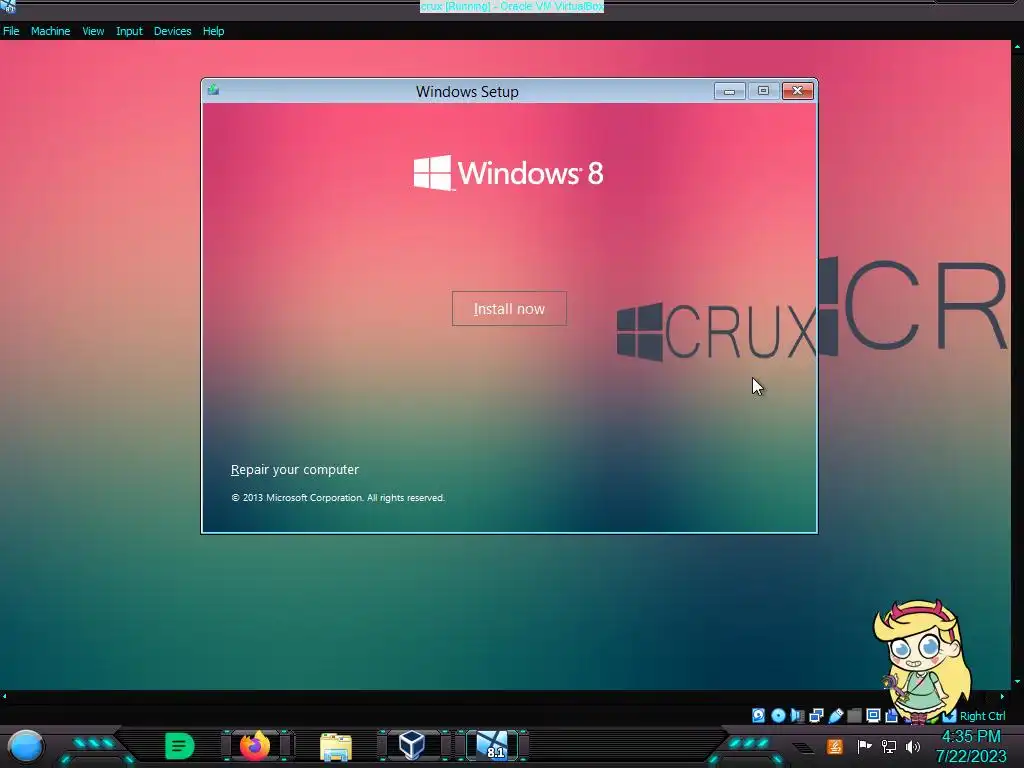Open the File menu in VirtualBox

coord(11,31)
